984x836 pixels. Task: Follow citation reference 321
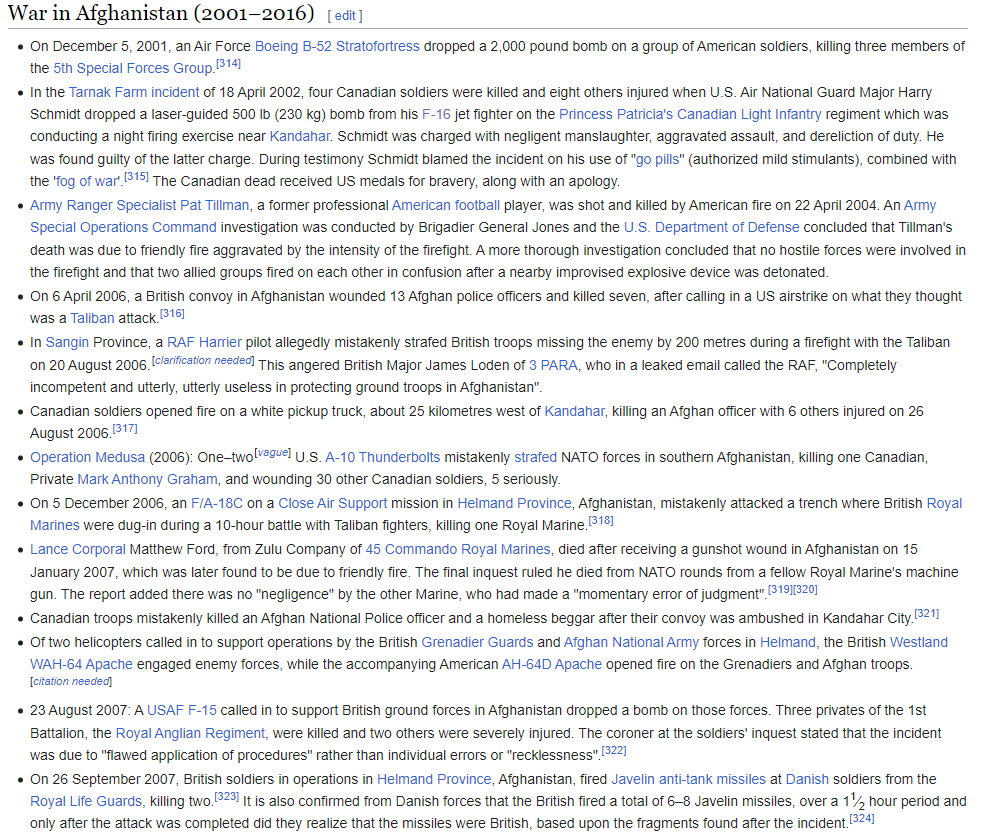(926, 613)
